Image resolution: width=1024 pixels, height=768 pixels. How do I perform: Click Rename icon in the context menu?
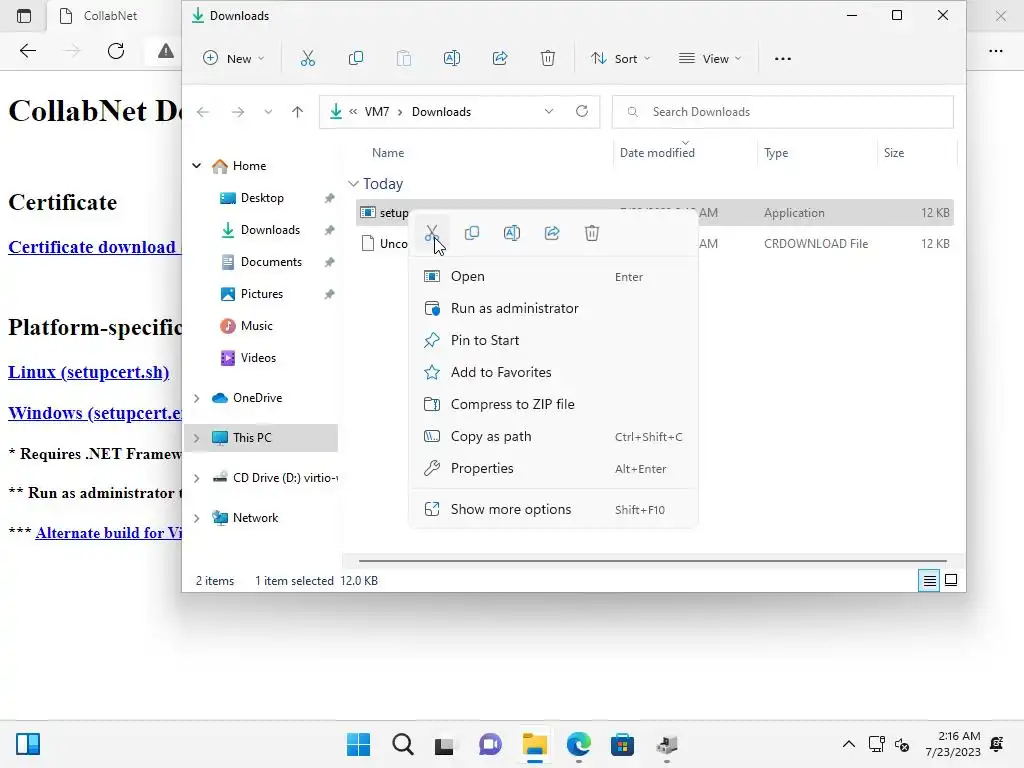click(x=512, y=233)
